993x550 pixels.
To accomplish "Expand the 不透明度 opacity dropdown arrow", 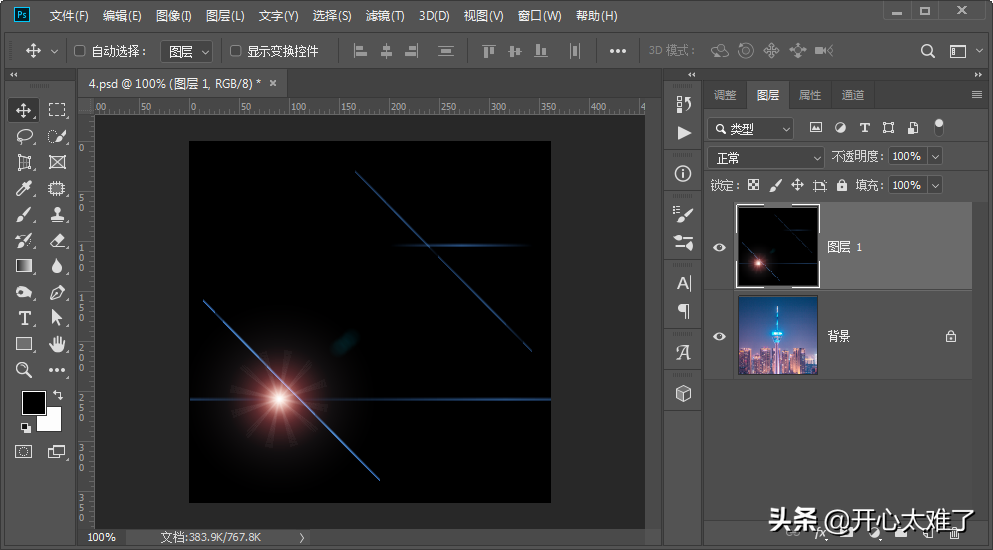I will tap(935, 156).
